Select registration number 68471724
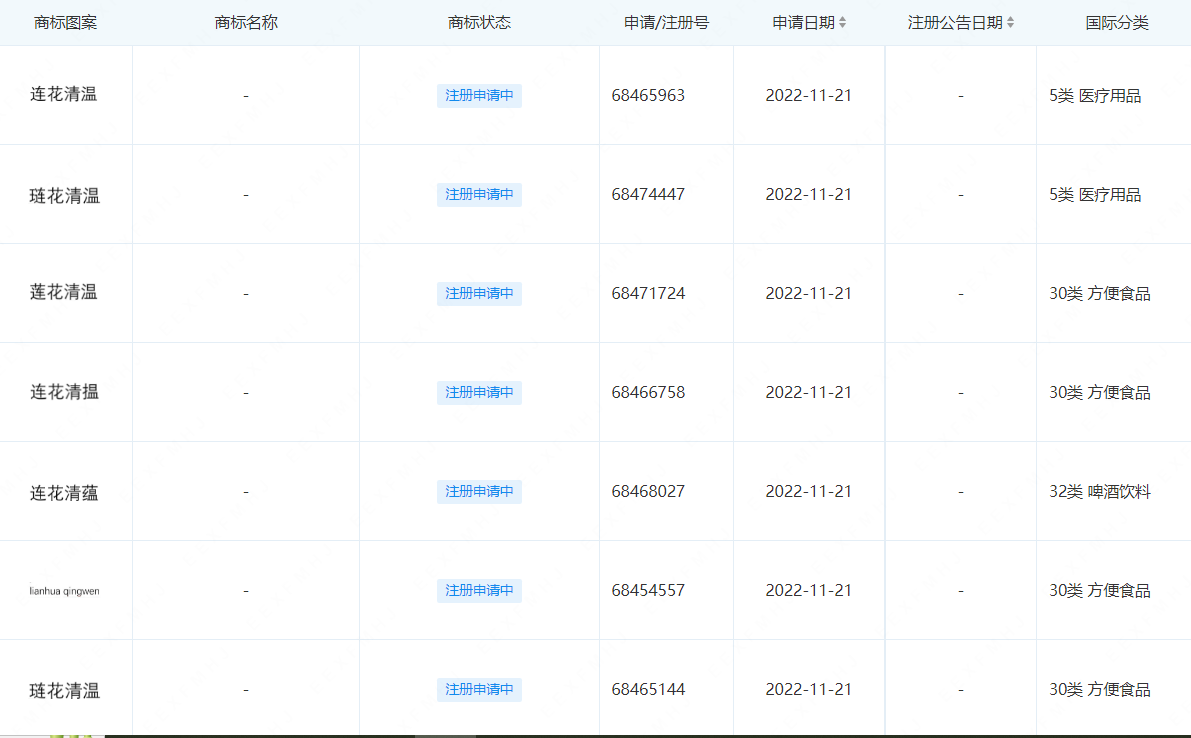The height and width of the screenshot is (738, 1191). click(648, 294)
